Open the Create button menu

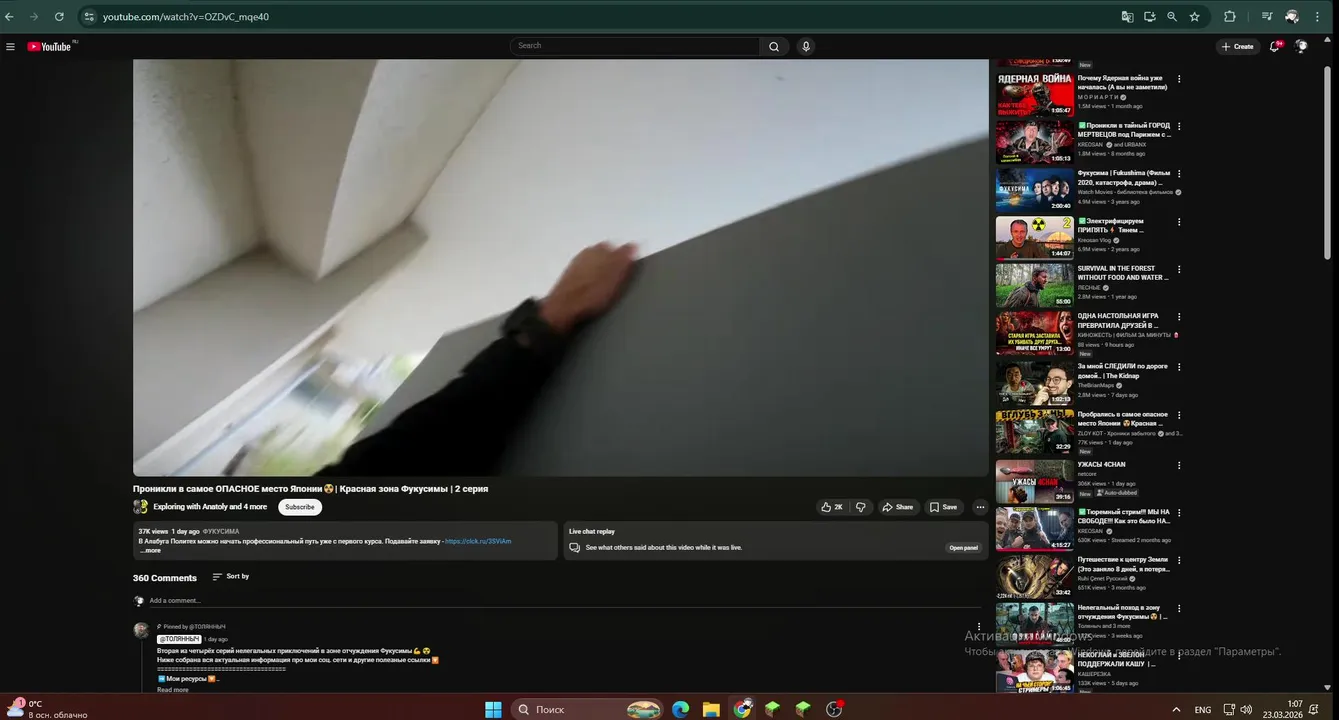[1238, 46]
